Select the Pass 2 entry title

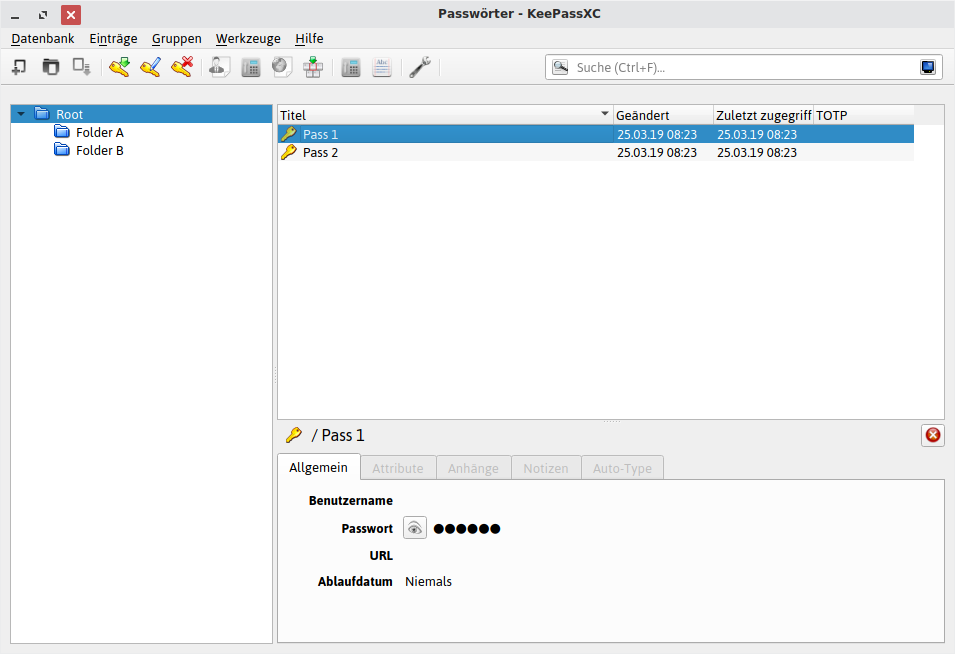tap(320, 153)
